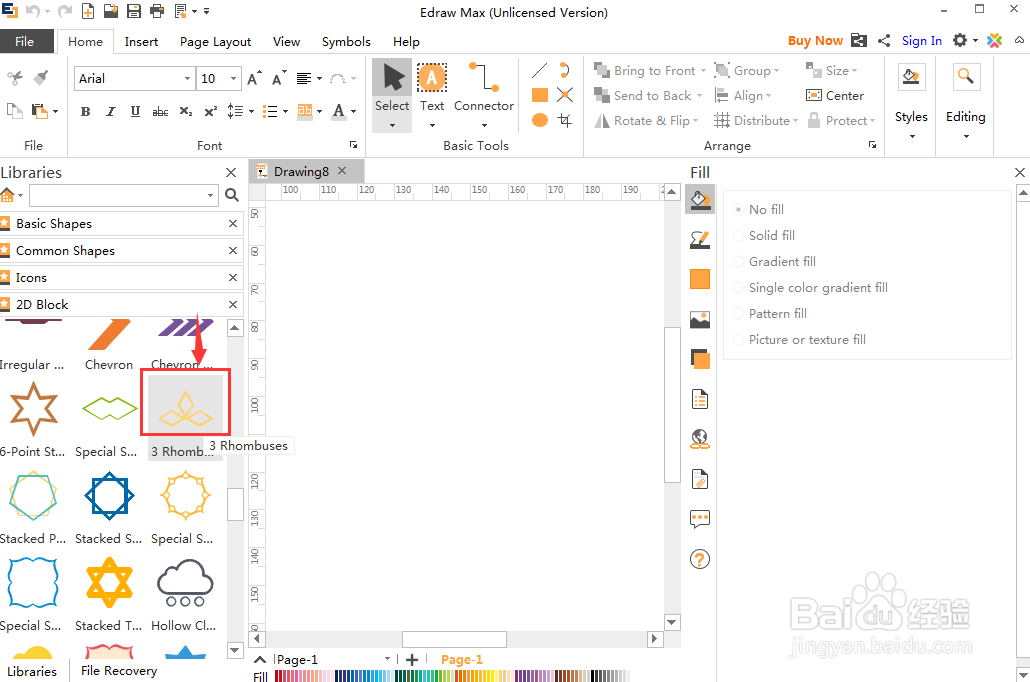This screenshot has width=1030, height=682.
Task: Close the Drawing8 document tab
Action: coord(342,171)
